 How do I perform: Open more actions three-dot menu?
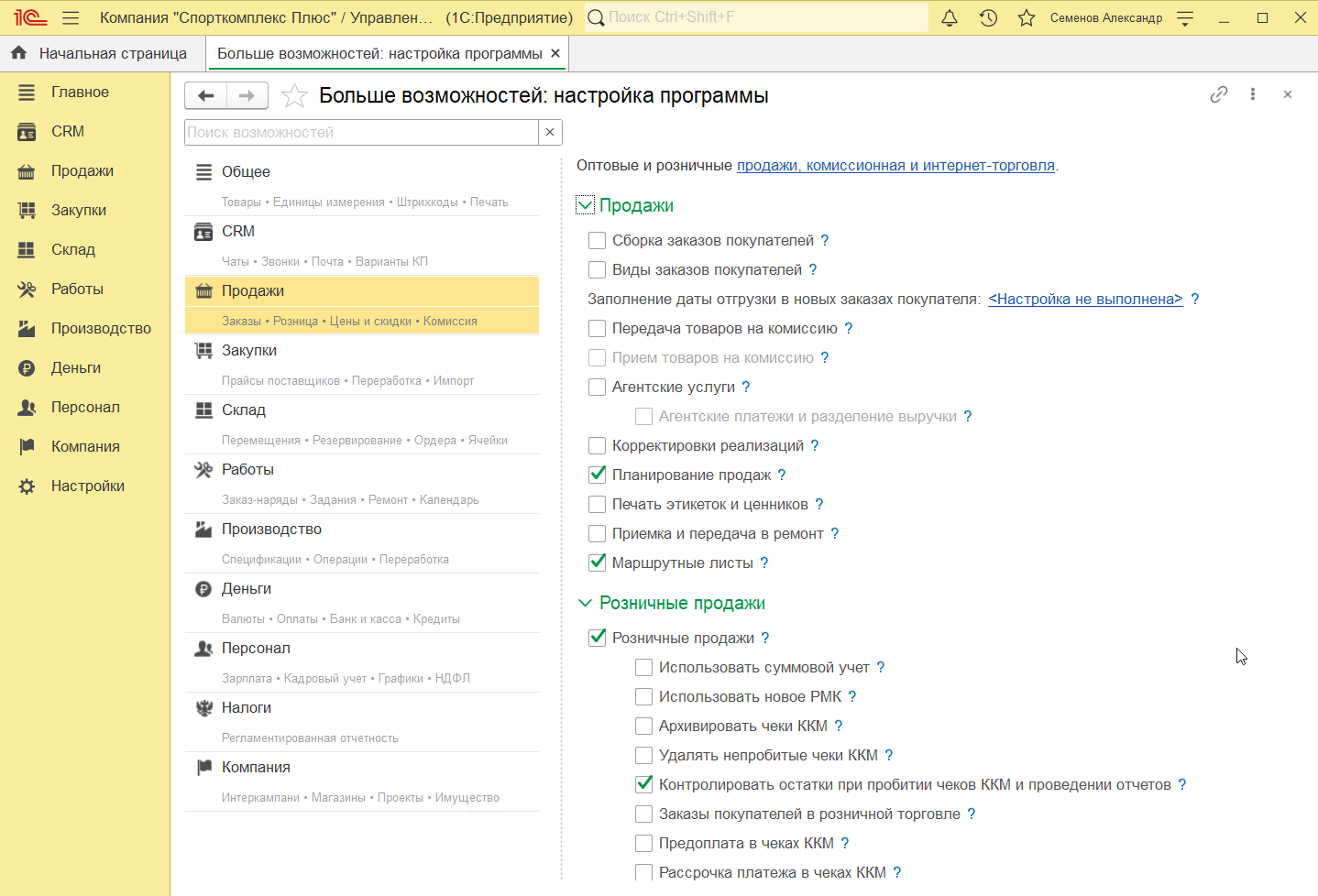coord(1253,94)
